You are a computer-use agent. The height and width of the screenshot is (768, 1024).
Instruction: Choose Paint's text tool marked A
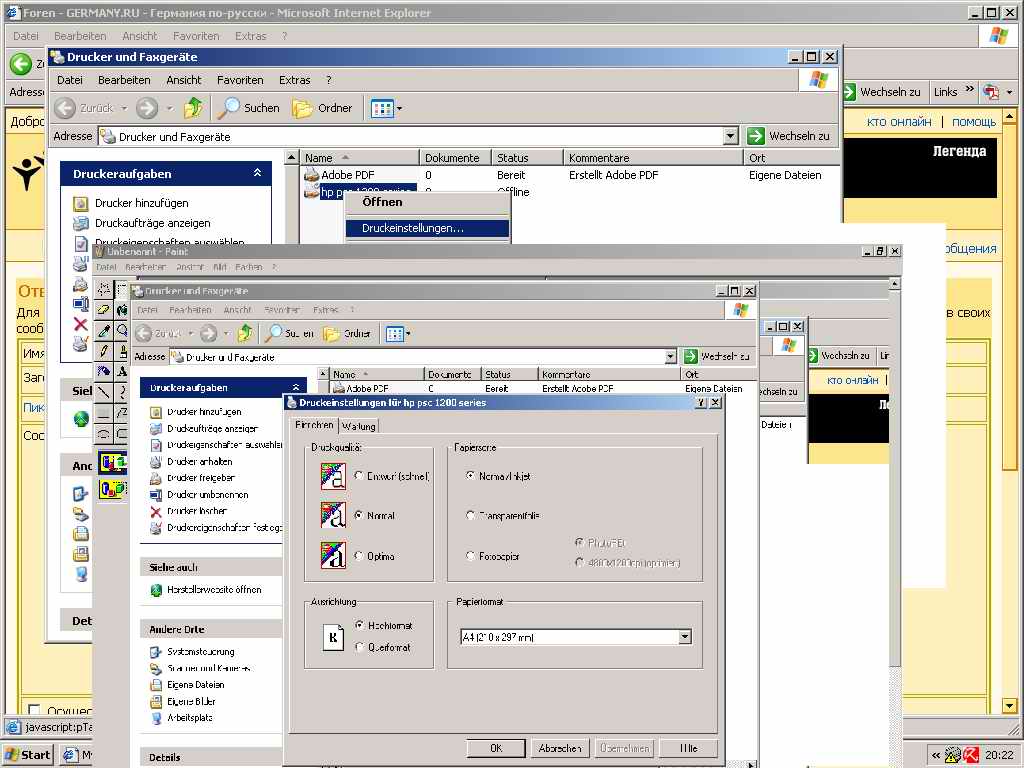[121, 372]
